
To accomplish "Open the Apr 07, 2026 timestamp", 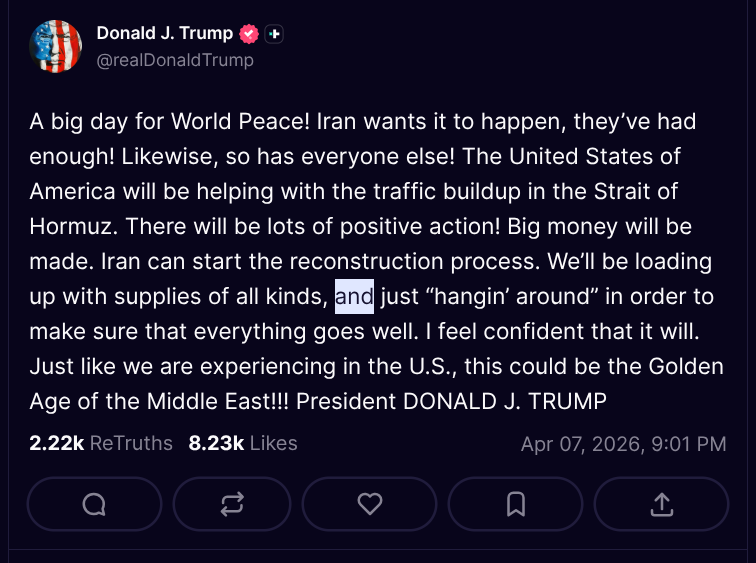I will (x=623, y=443).
